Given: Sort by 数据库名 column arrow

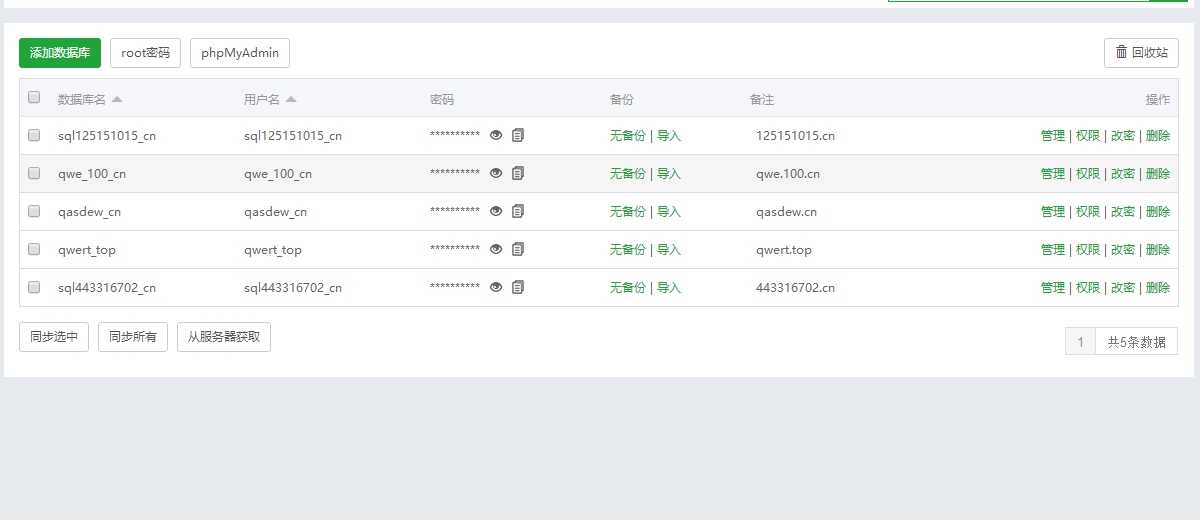Looking at the screenshot, I should (x=117, y=100).
